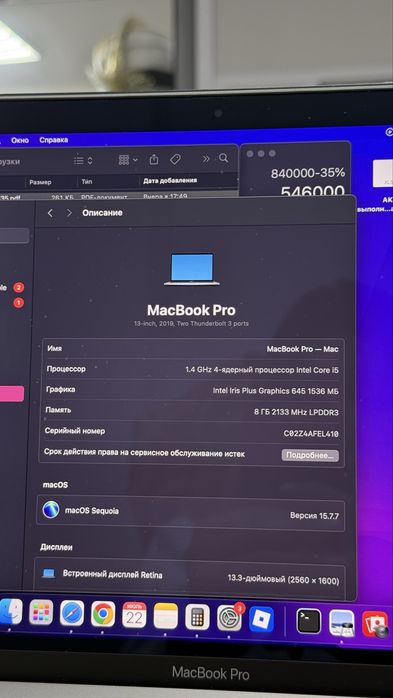
Task: Open System Settings icon with badge 3
Action: point(230,618)
